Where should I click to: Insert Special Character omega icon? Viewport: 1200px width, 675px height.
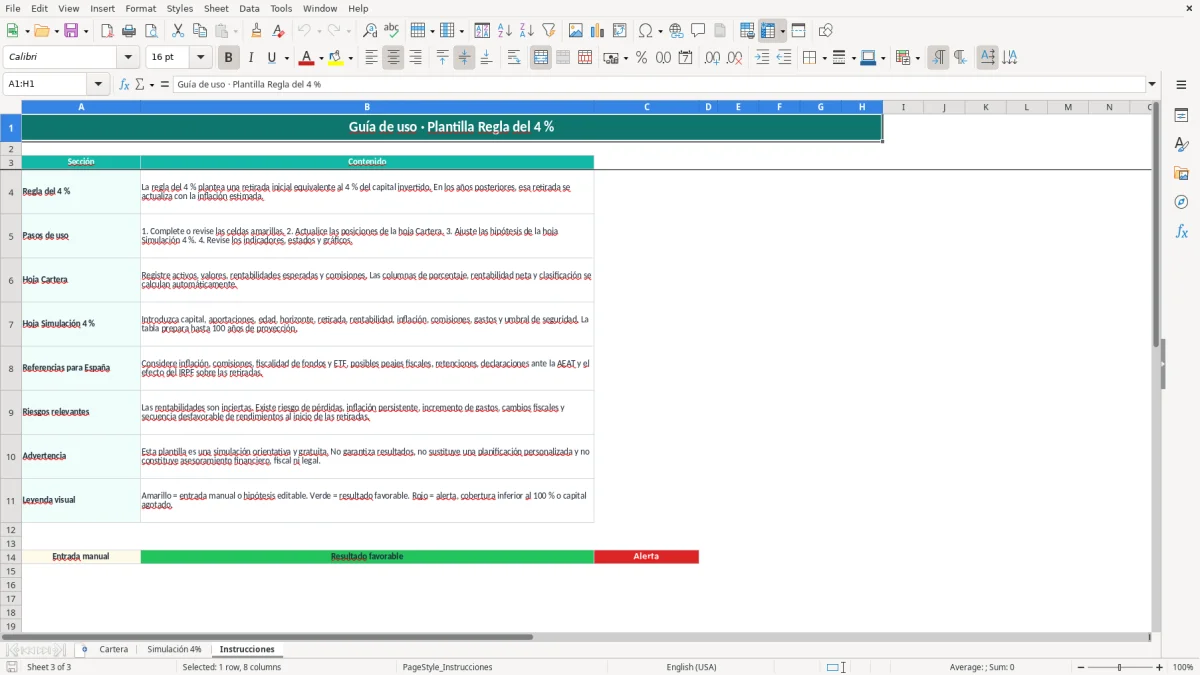click(x=645, y=31)
